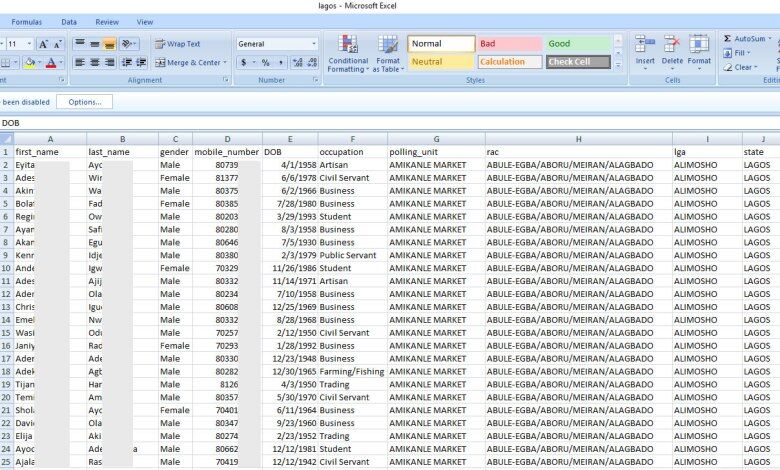Switch to the Formulas ribbon tab
The height and width of the screenshot is (470, 780).
point(27,21)
